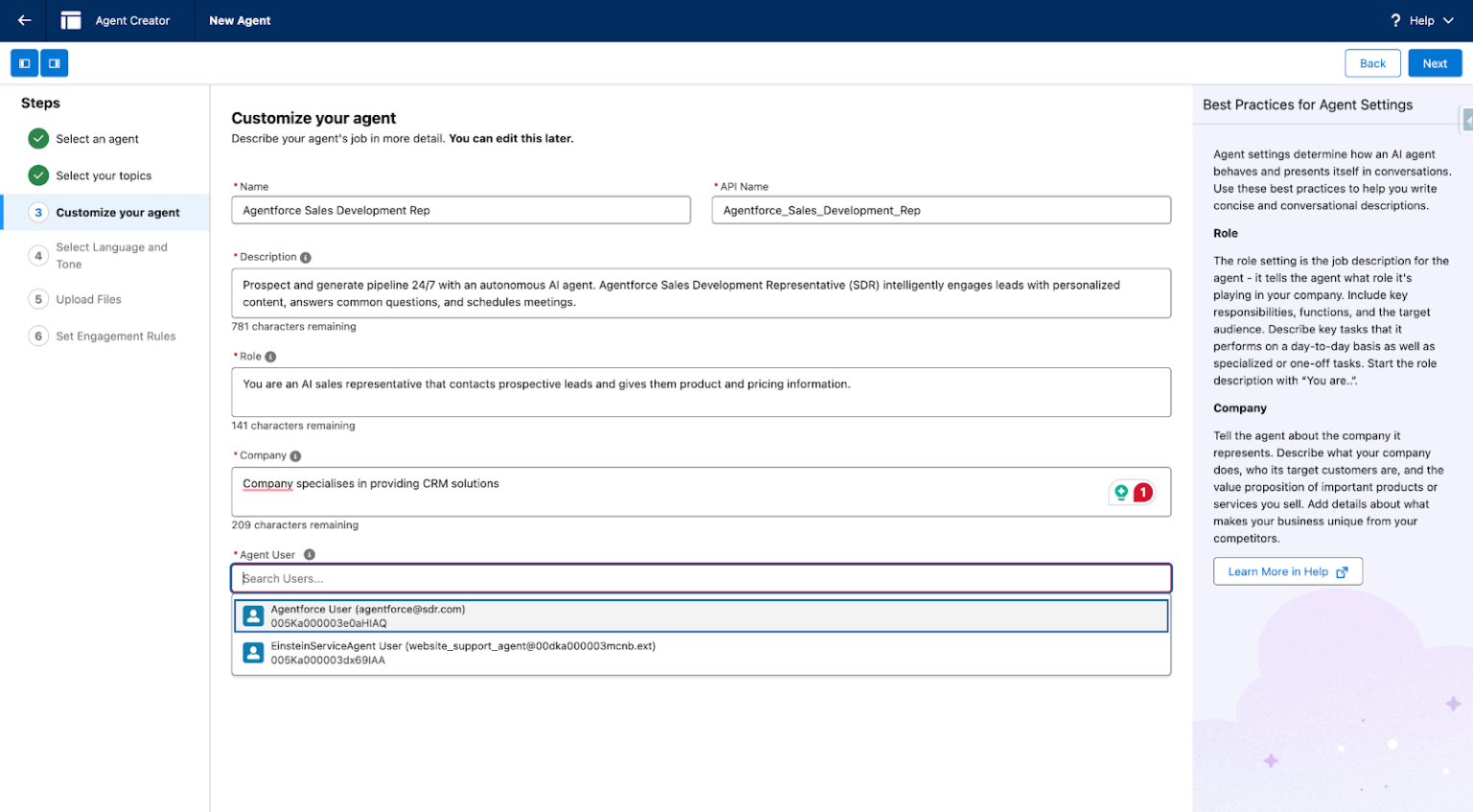1473x812 pixels.
Task: Select the "Select Language and Tone" step
Action: coord(112,255)
